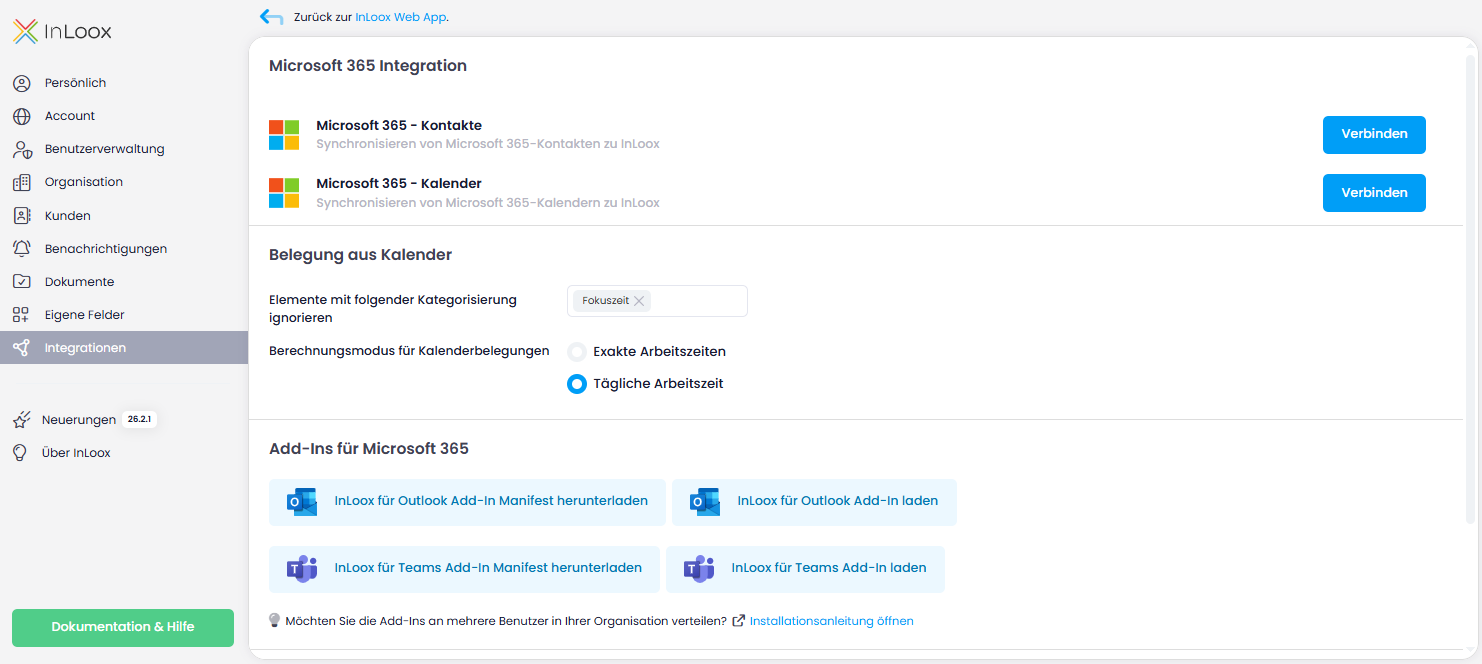Click the Dokumente folder icon

[x=22, y=282]
